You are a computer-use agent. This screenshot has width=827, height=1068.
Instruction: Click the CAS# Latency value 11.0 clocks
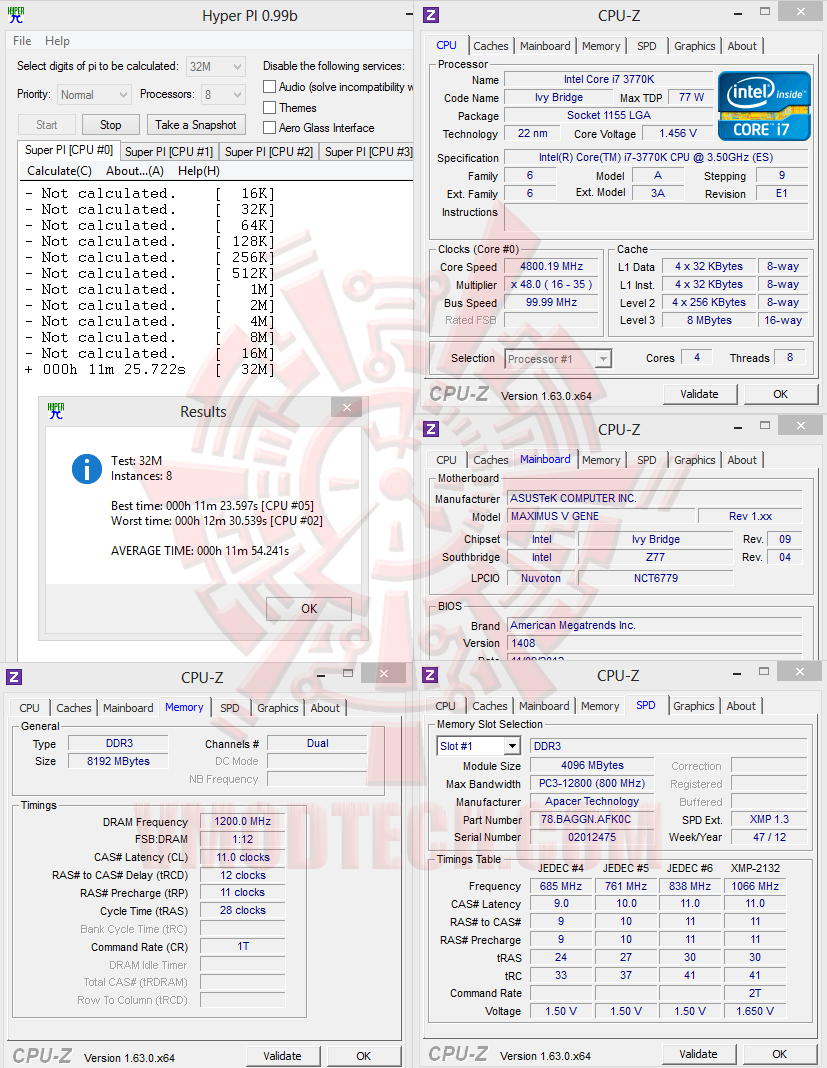tap(243, 857)
